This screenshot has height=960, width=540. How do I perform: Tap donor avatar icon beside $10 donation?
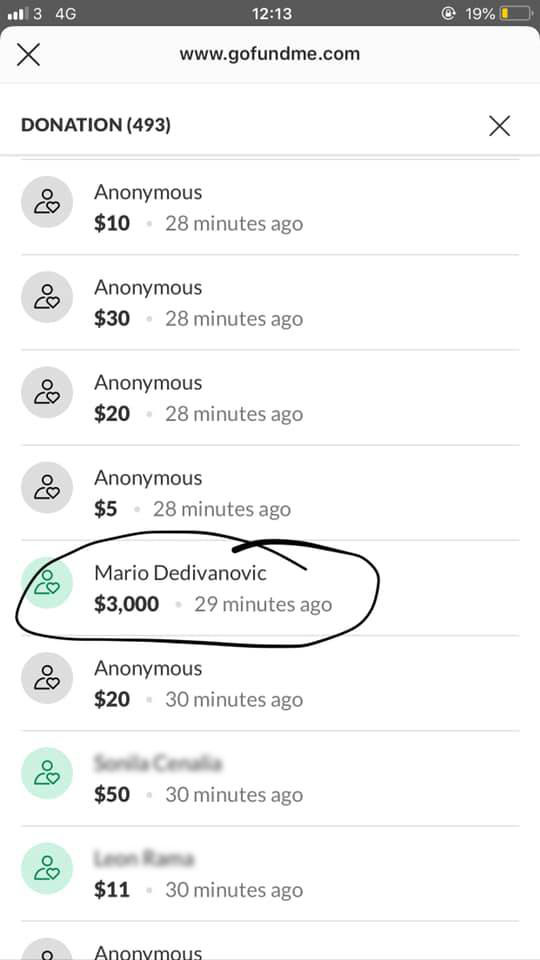pyautogui.click(x=47, y=202)
